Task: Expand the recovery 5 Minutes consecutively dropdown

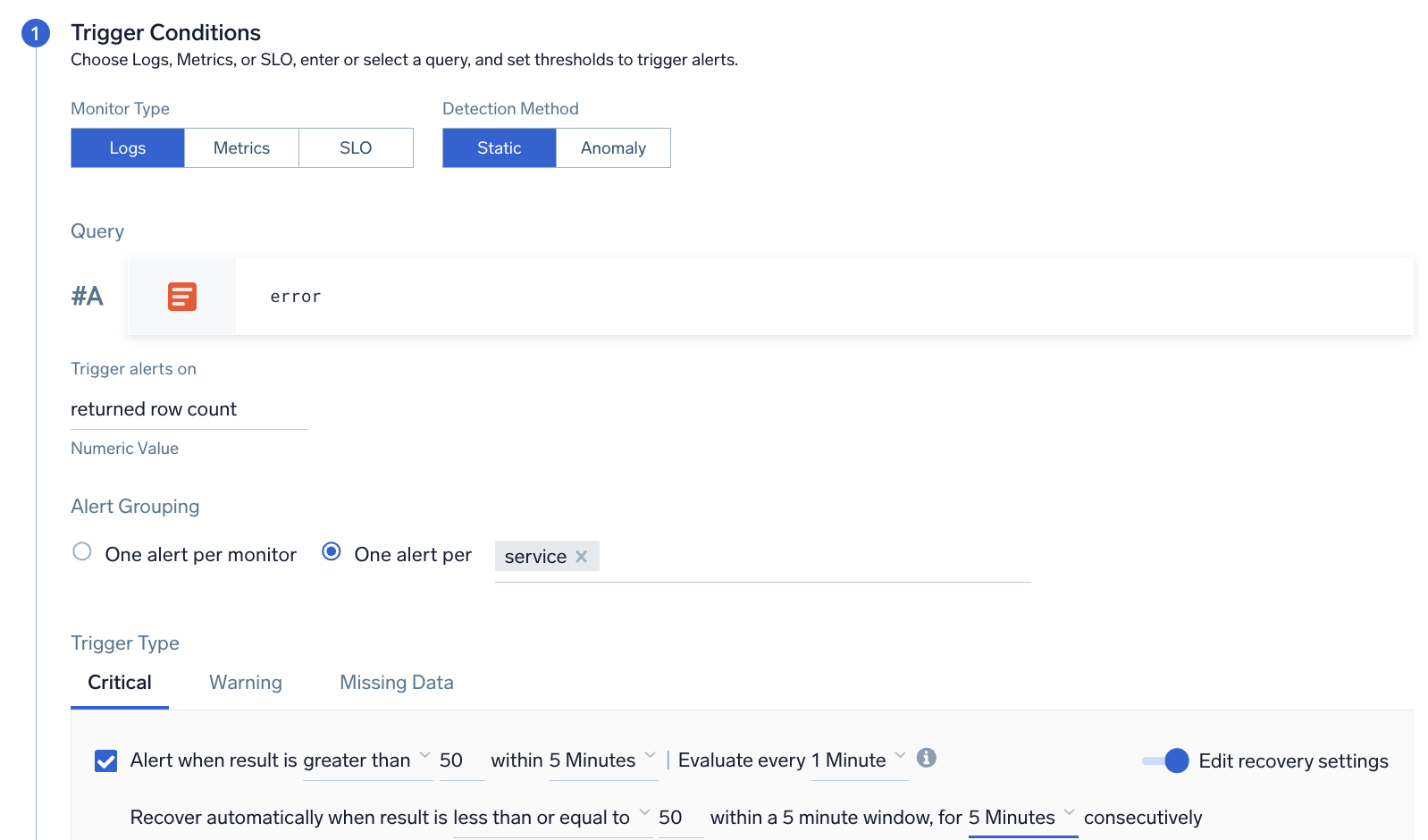Action: [x=1021, y=818]
